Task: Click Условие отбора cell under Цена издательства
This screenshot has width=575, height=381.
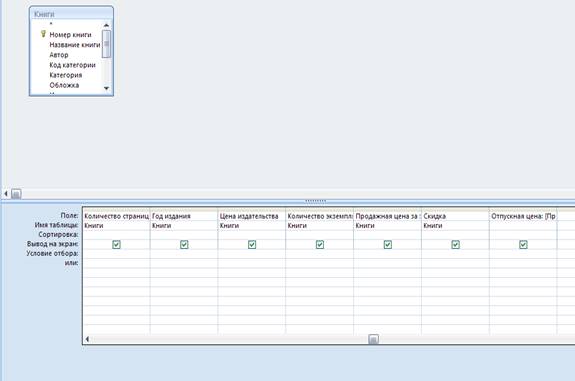Action: (252, 254)
